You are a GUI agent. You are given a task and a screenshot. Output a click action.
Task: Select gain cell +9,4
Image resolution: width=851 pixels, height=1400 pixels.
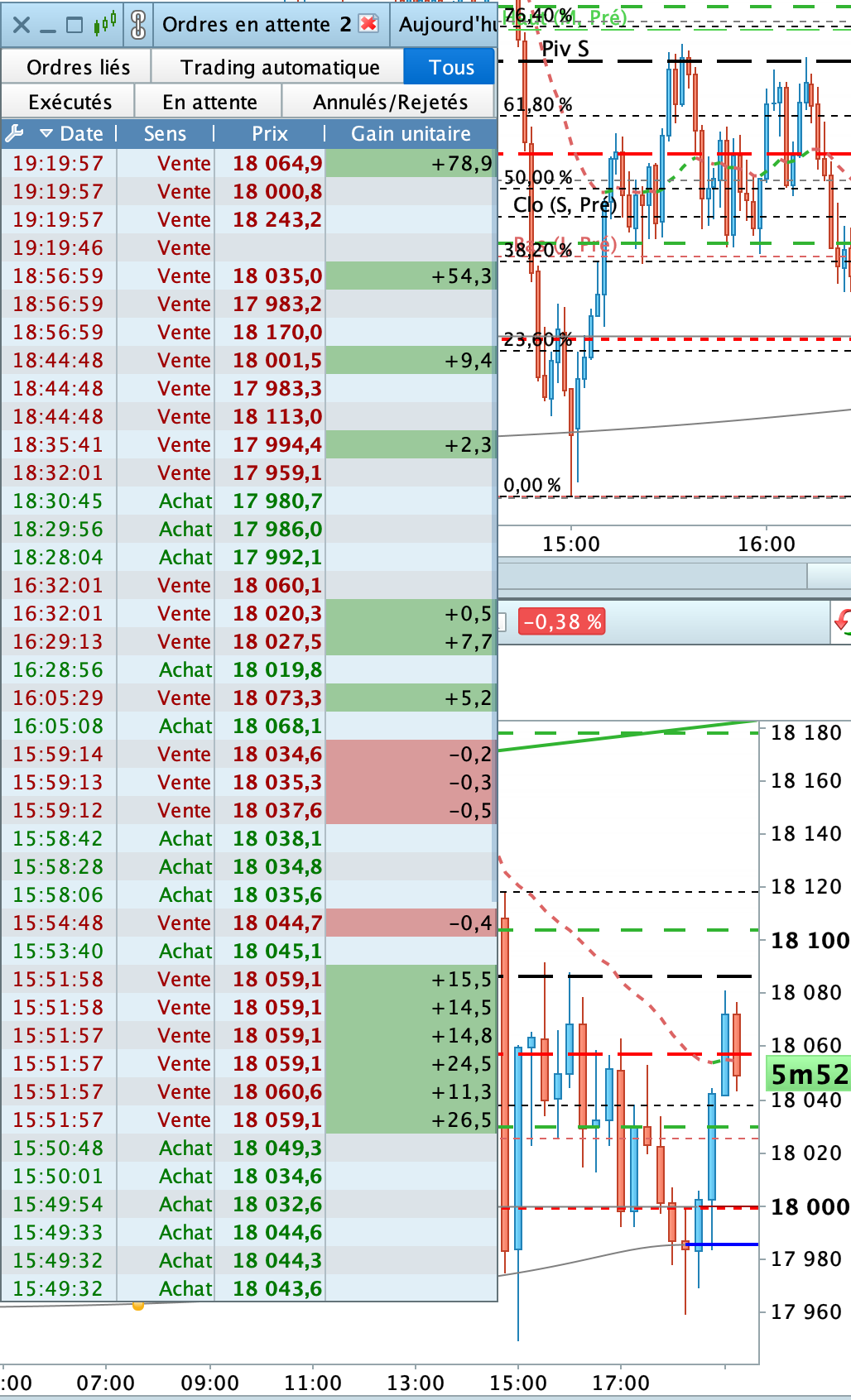click(x=411, y=360)
